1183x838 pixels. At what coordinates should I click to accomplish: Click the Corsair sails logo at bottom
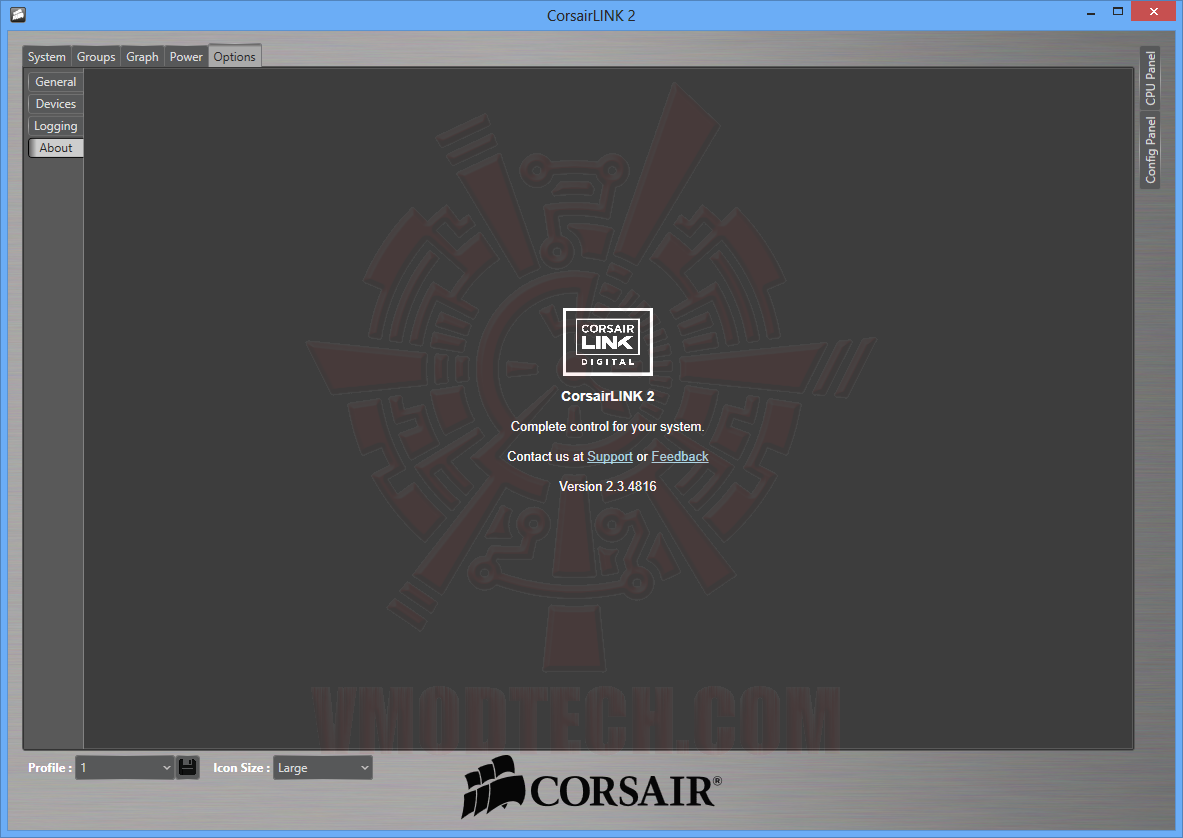(592, 788)
